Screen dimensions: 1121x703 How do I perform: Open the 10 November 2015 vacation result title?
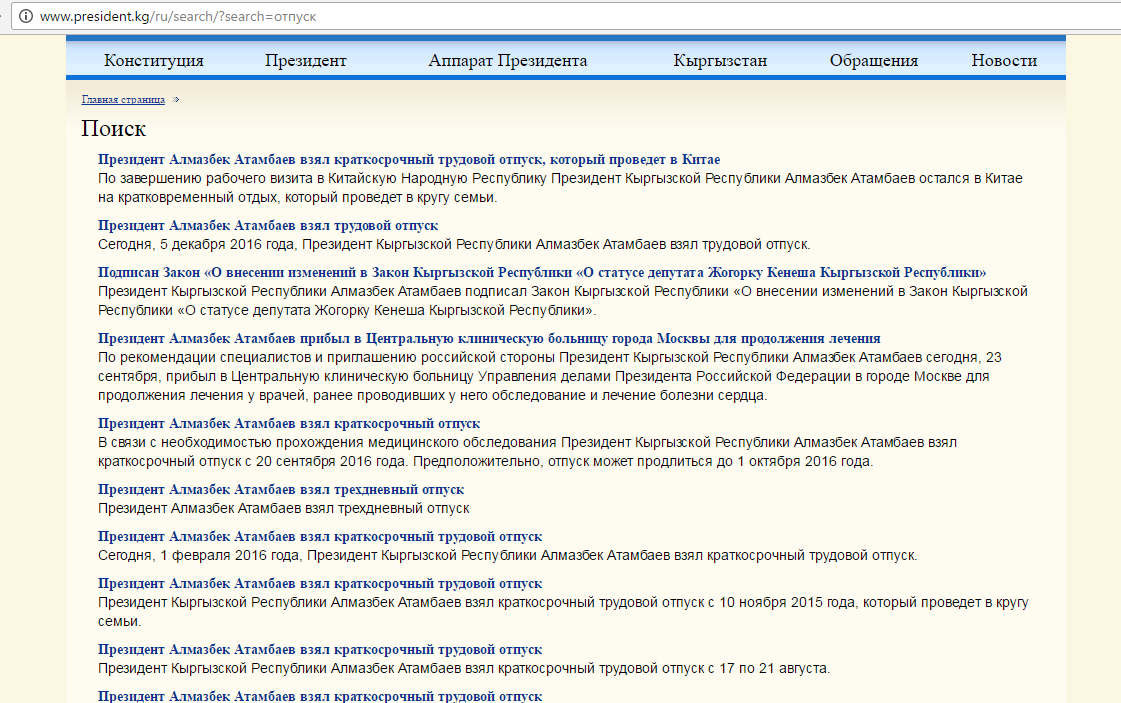tap(319, 584)
